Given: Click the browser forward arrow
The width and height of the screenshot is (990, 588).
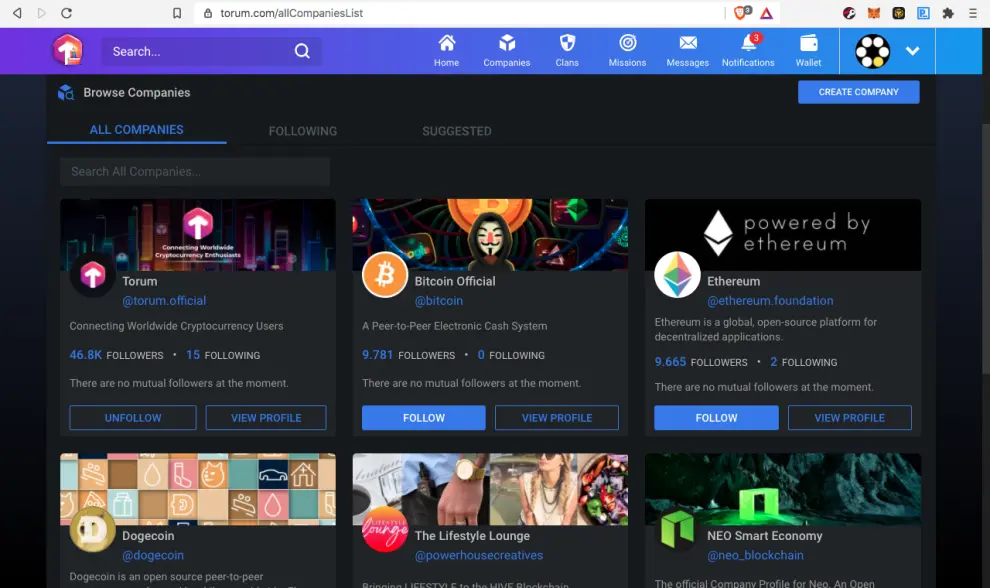Looking at the screenshot, I should [x=42, y=13].
